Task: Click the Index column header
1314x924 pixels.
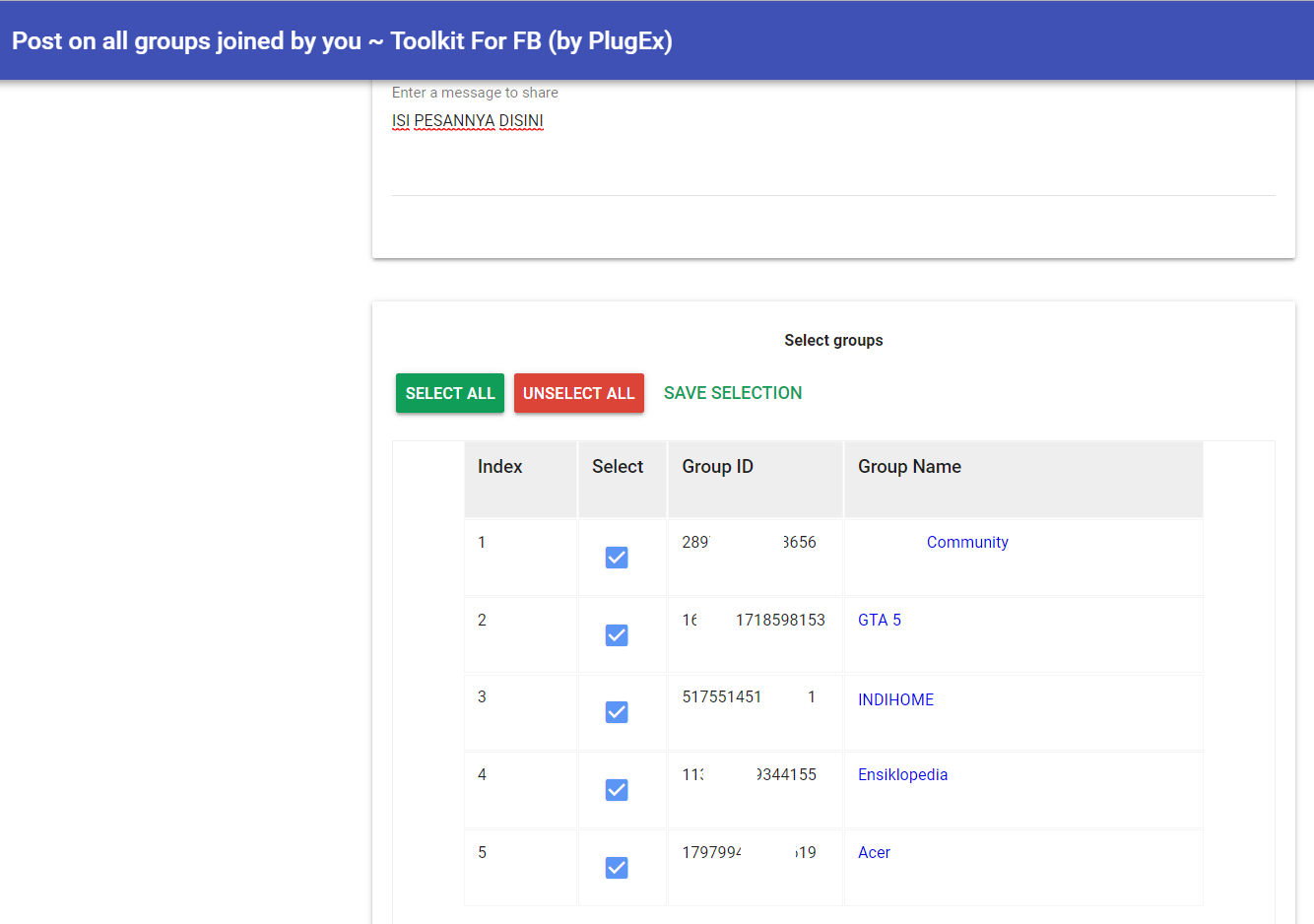Action: (x=500, y=467)
